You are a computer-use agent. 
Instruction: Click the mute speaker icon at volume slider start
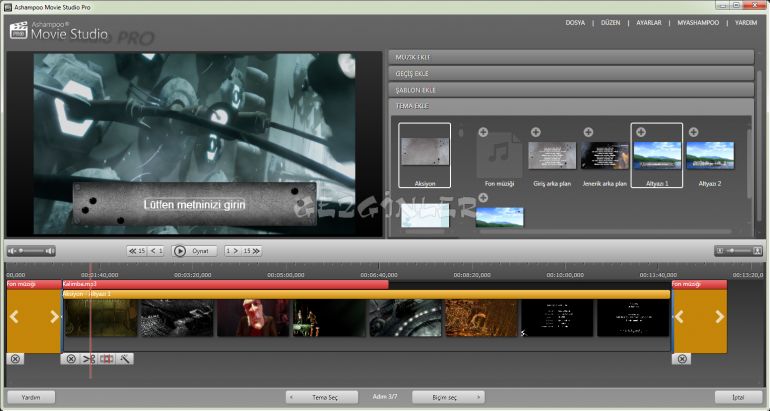[x=12, y=251]
